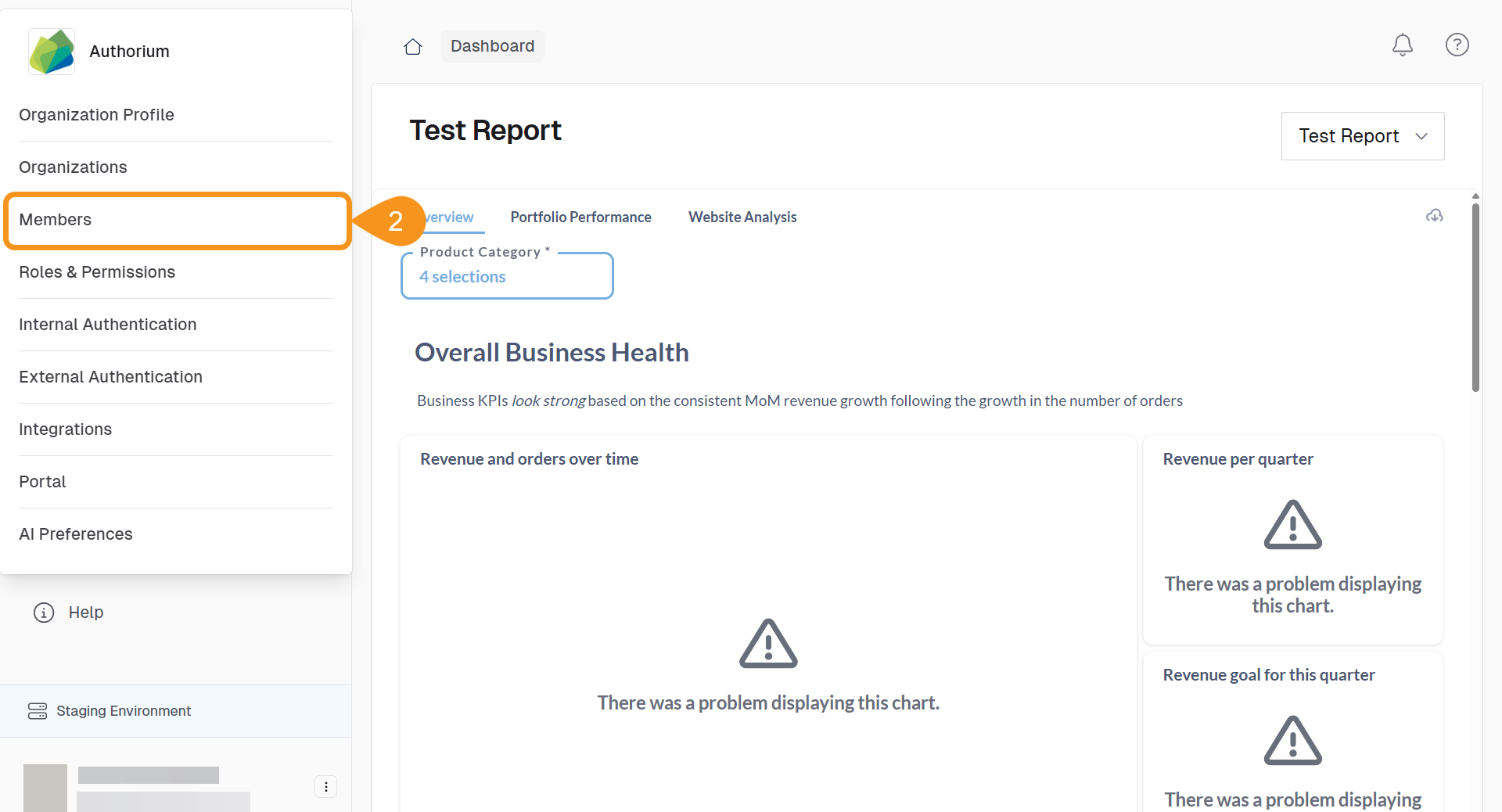Expand the Product Category selector

[507, 277]
